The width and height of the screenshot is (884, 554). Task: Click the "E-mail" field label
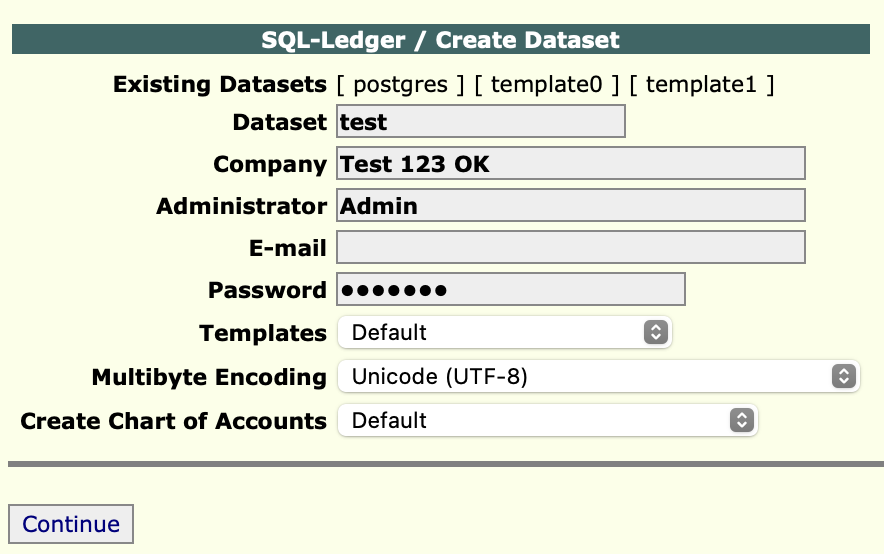287,248
